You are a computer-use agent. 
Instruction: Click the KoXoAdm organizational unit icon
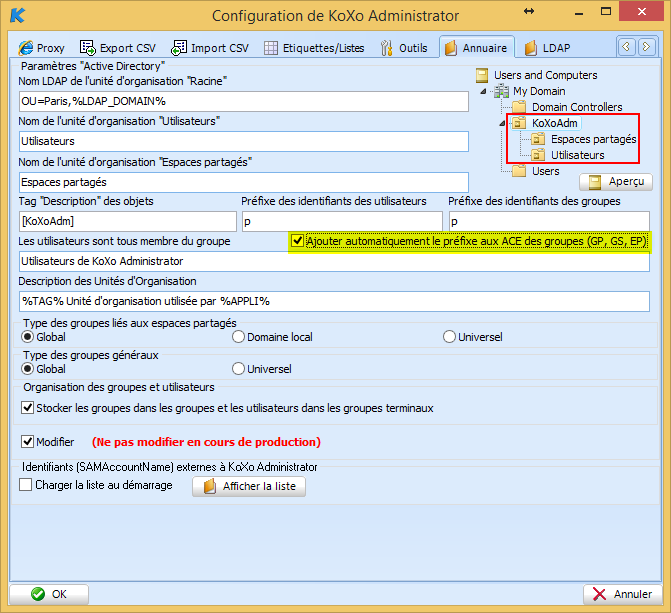click(519, 123)
